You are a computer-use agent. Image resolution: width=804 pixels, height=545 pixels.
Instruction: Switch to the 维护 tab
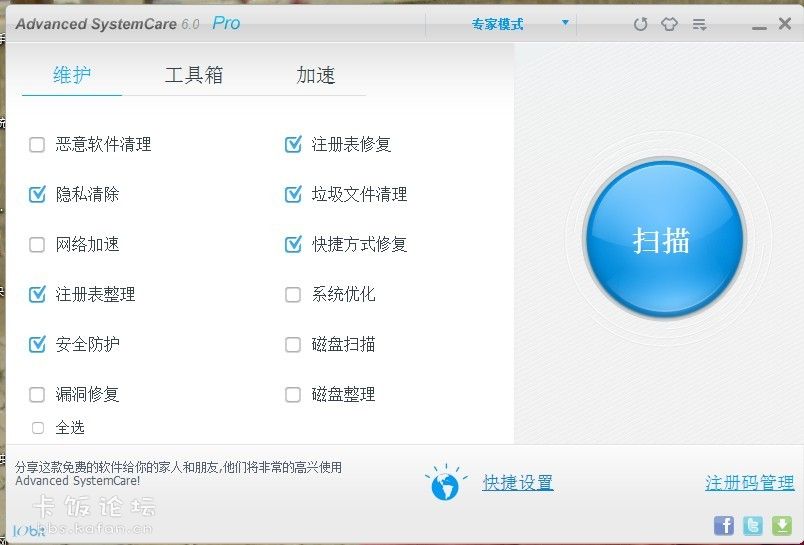point(72,75)
